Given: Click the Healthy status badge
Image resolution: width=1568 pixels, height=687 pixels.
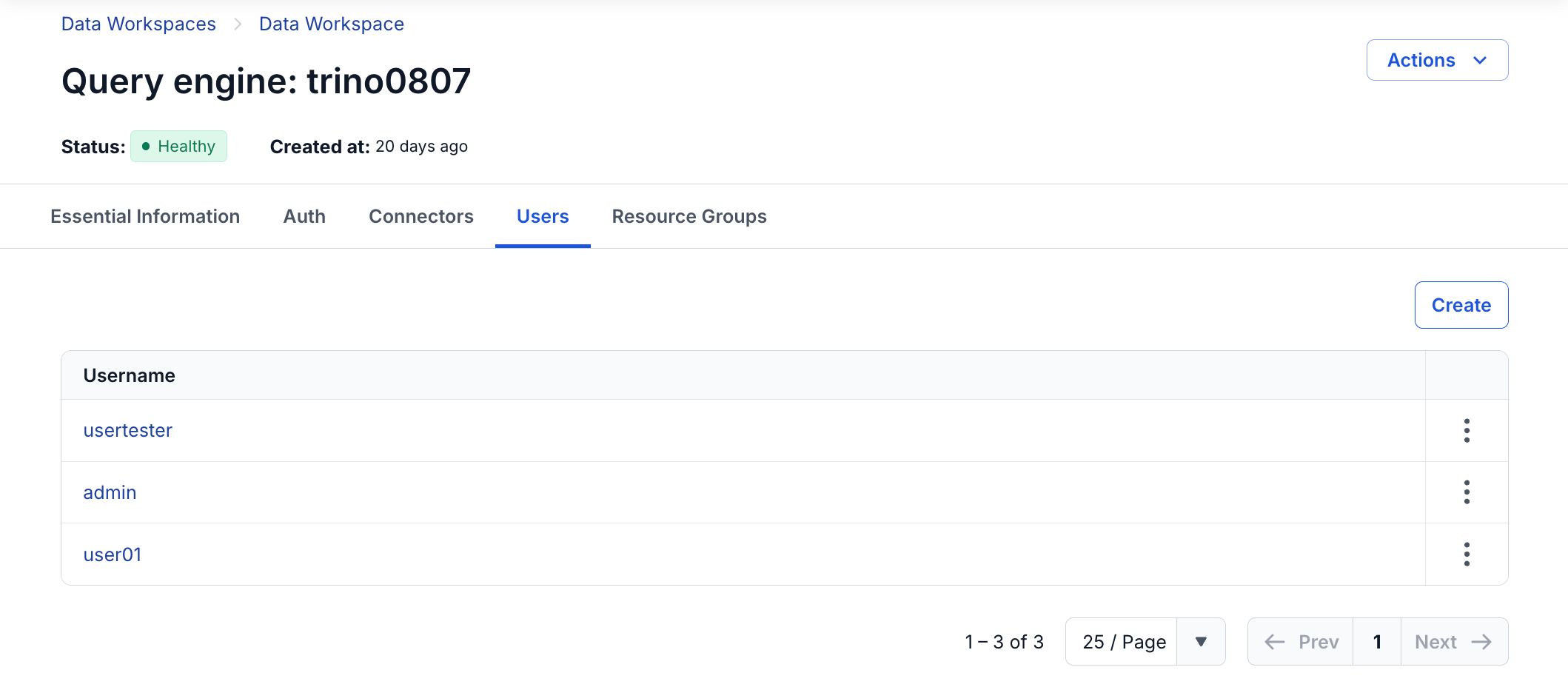Looking at the screenshot, I should 178,147.
